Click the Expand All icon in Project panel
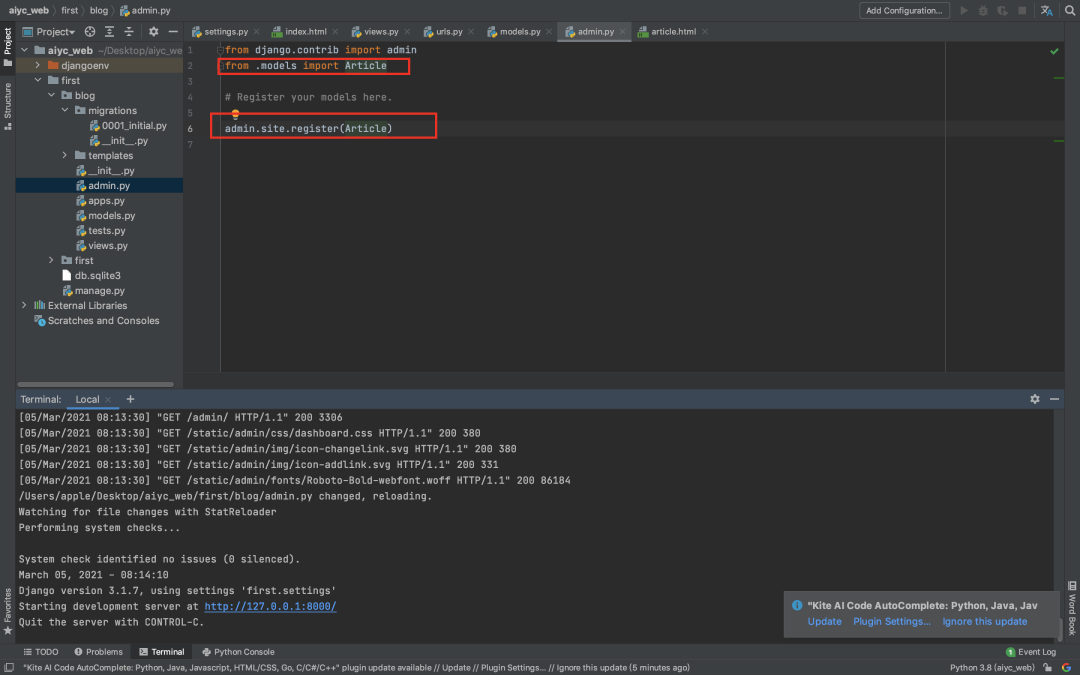The width and height of the screenshot is (1080, 675). coord(107,32)
